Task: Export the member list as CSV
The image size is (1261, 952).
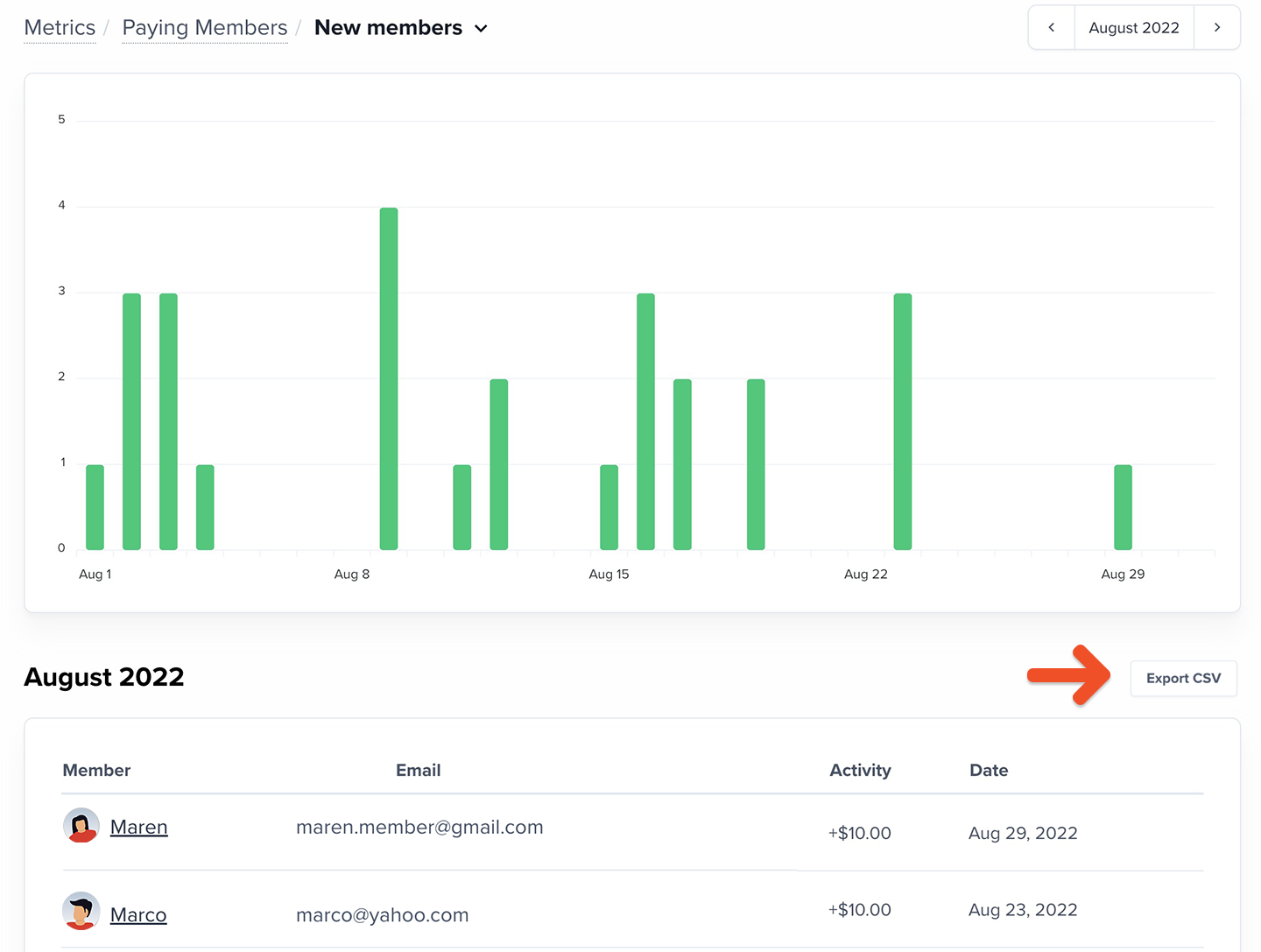Action: (x=1183, y=679)
